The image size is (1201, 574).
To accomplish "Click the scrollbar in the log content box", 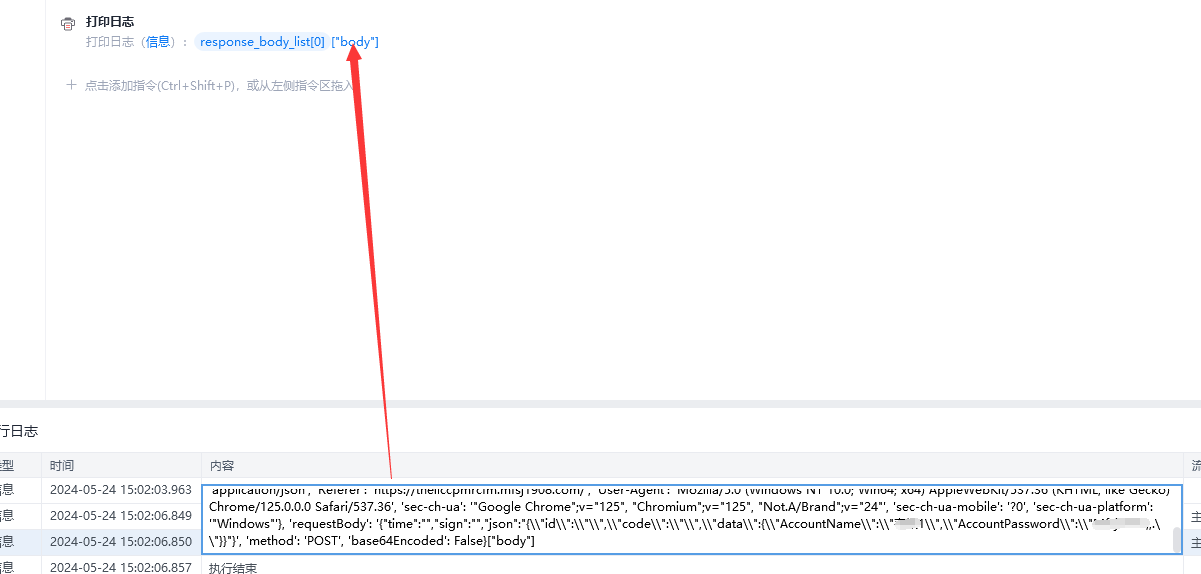I will coord(1177,540).
